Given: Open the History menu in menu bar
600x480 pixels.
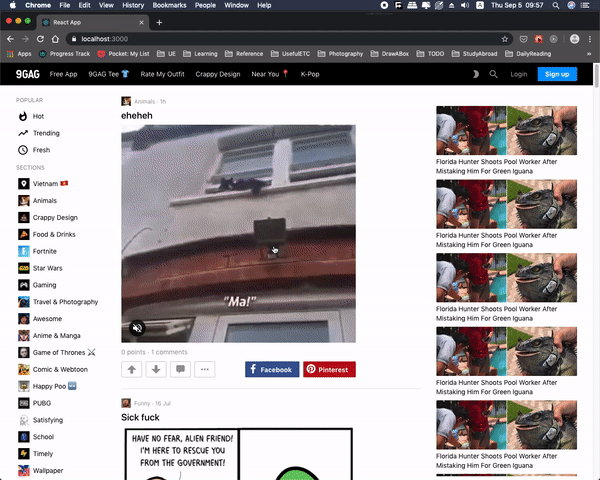Looking at the screenshot, I should click(133, 5).
